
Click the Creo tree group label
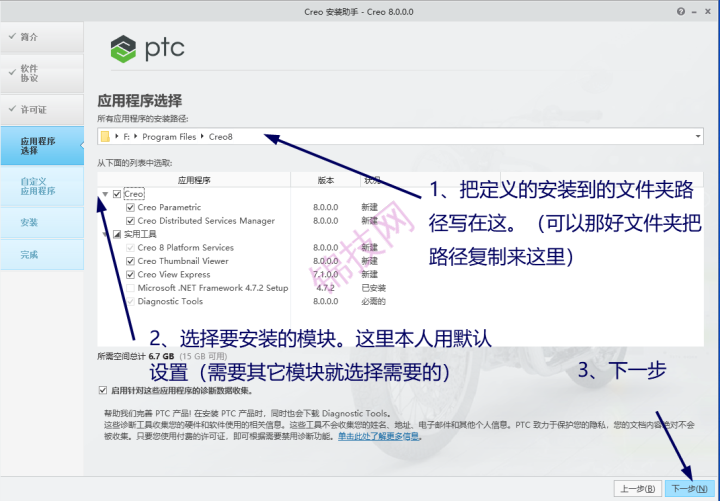pyautogui.click(x=134, y=194)
